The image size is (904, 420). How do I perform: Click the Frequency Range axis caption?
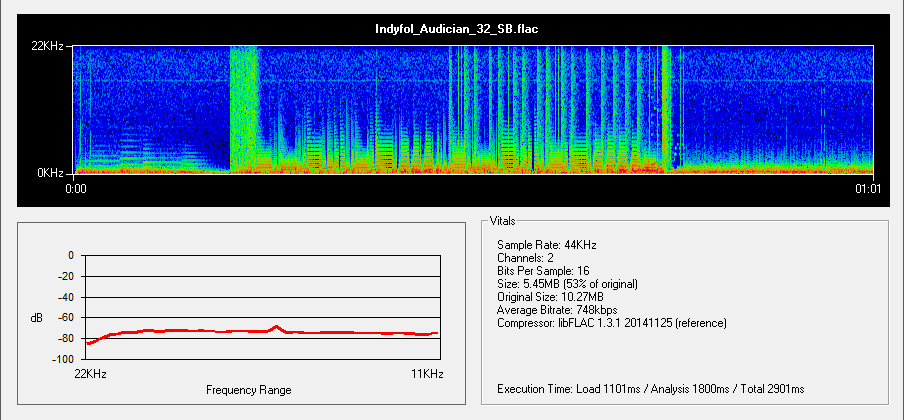point(248,389)
